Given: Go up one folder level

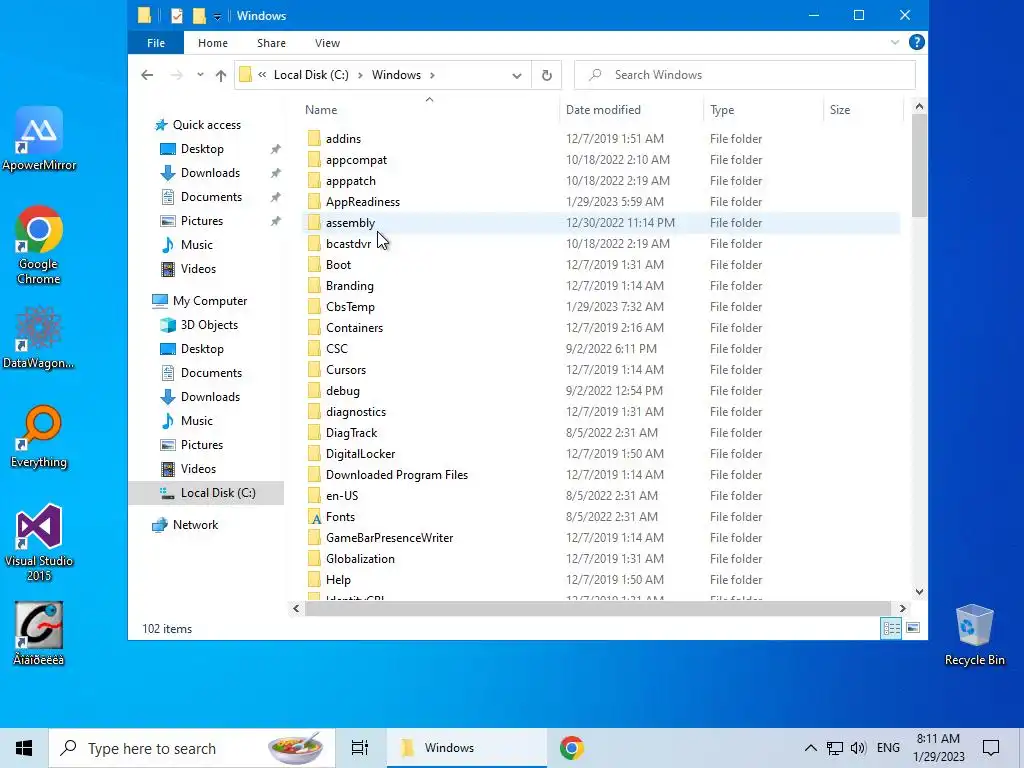Looking at the screenshot, I should point(221,75).
